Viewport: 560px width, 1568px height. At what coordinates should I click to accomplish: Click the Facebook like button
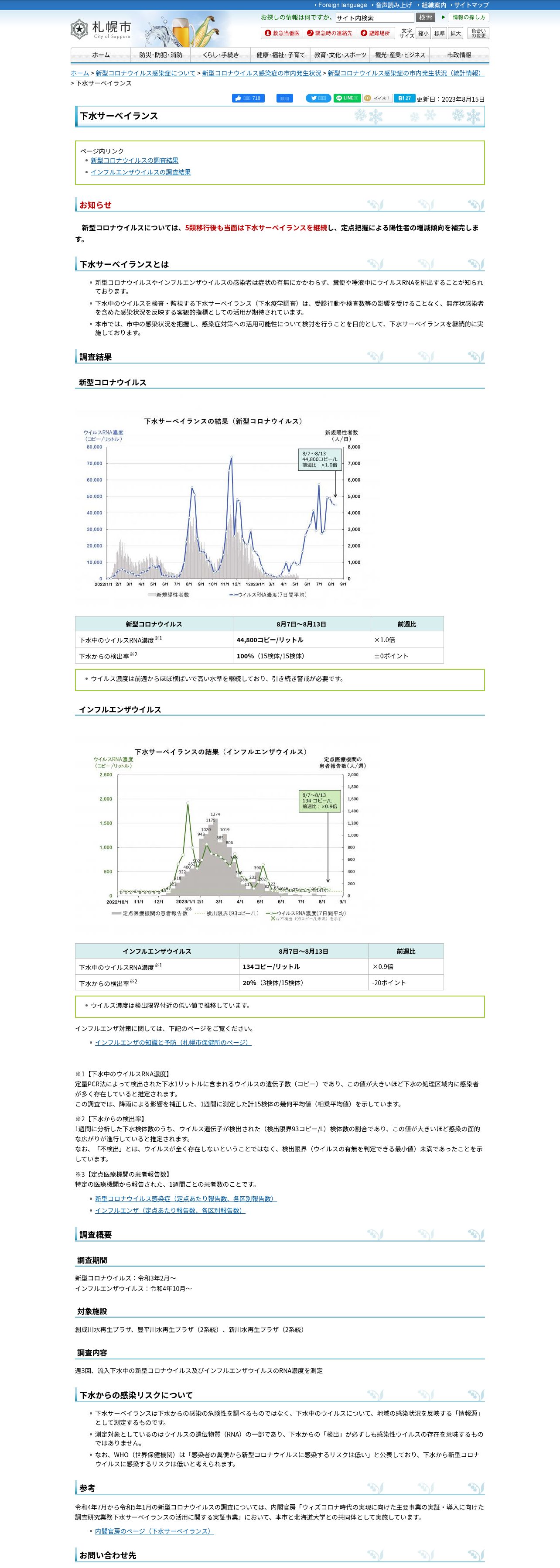click(248, 98)
